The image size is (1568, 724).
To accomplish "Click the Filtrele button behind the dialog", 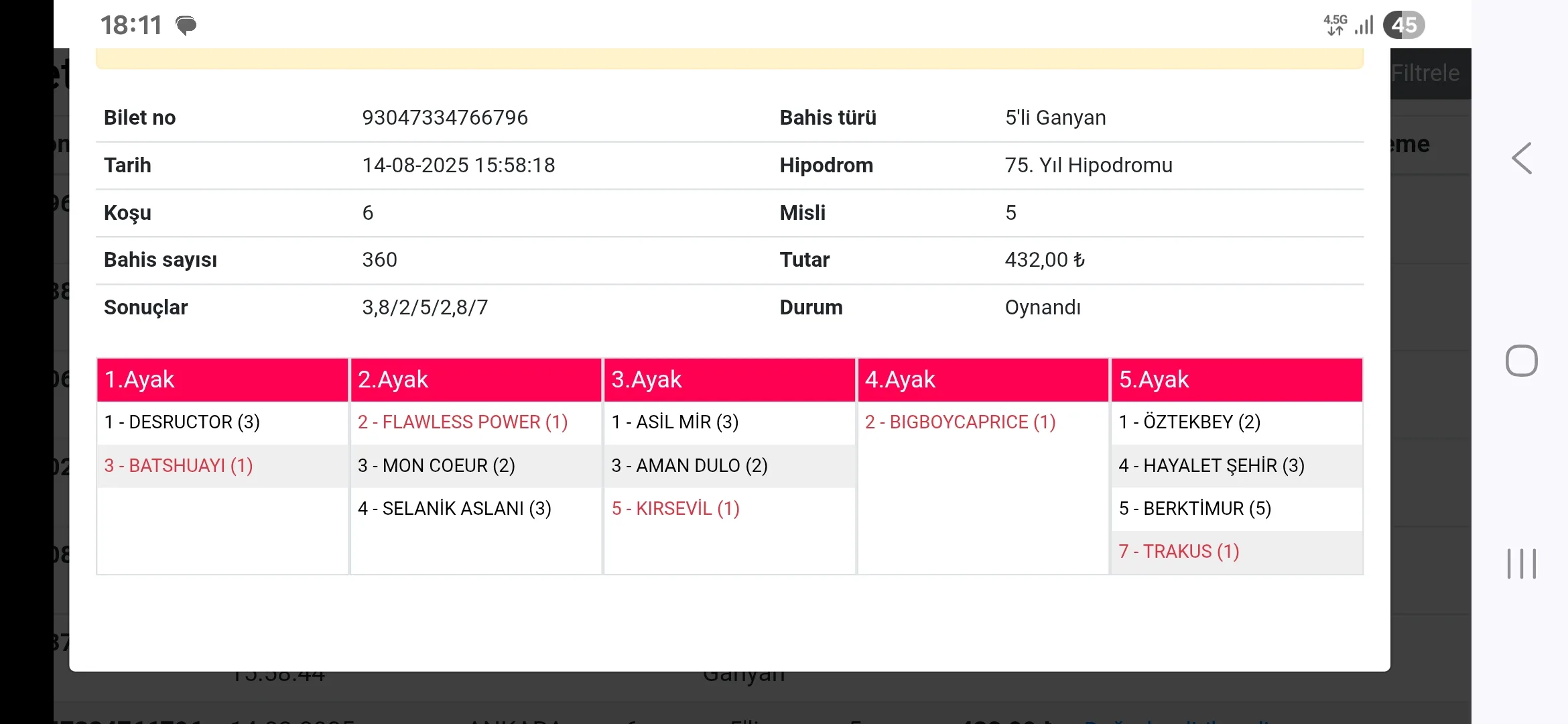I will pos(1425,73).
